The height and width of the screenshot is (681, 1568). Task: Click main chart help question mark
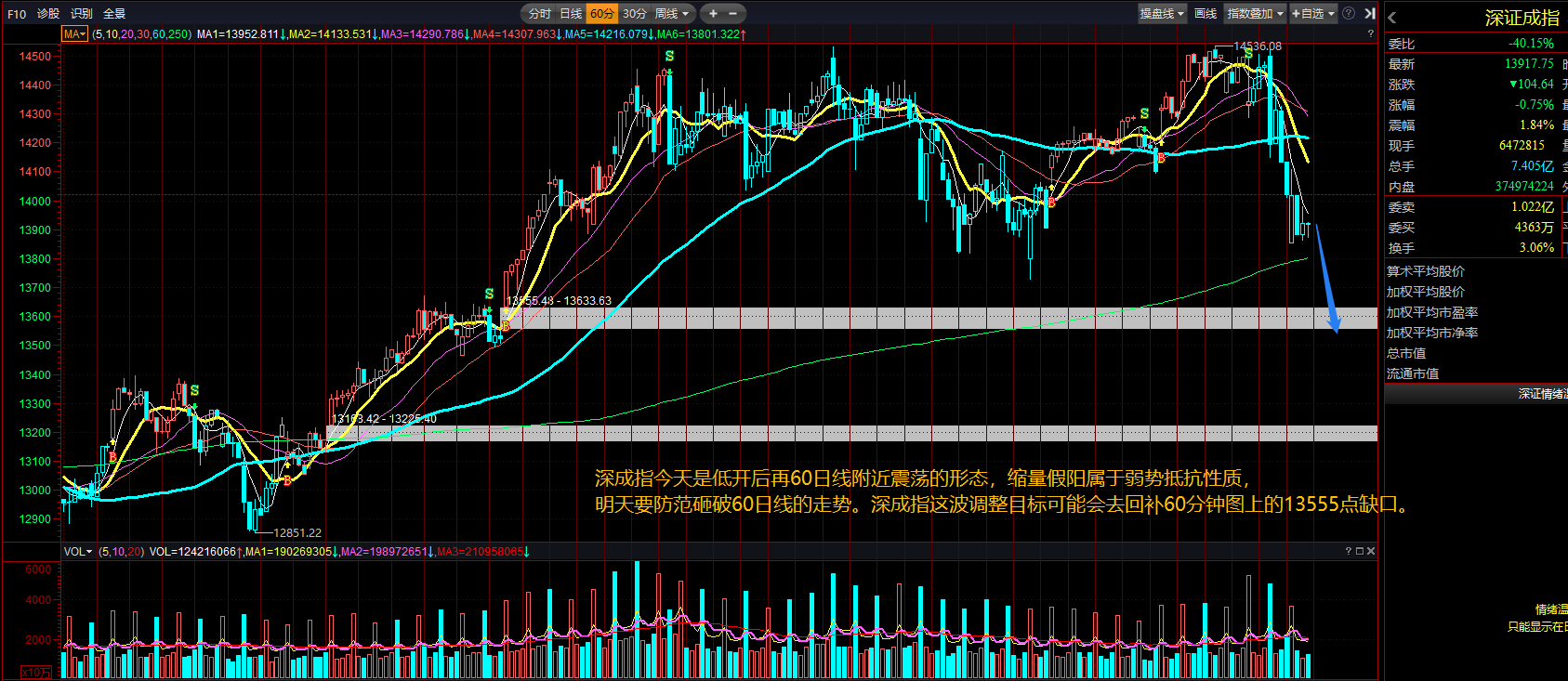pos(1370,33)
